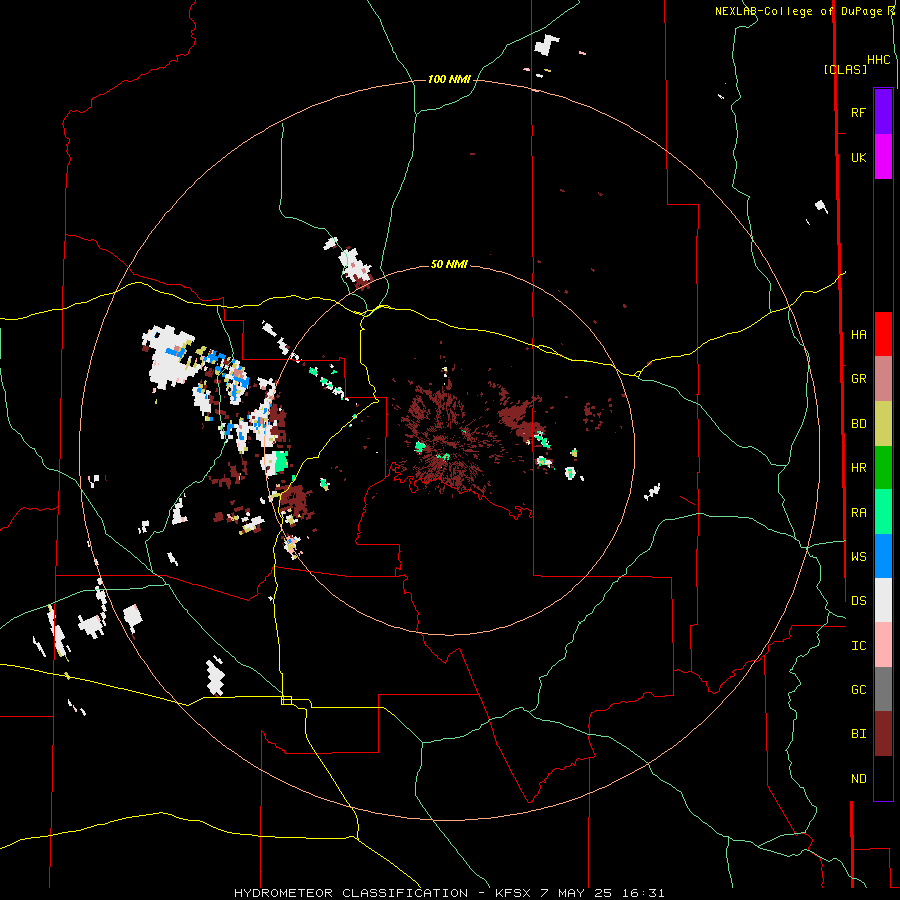Click the green HR legend swatch
The width and height of the screenshot is (900, 900).
883,468
